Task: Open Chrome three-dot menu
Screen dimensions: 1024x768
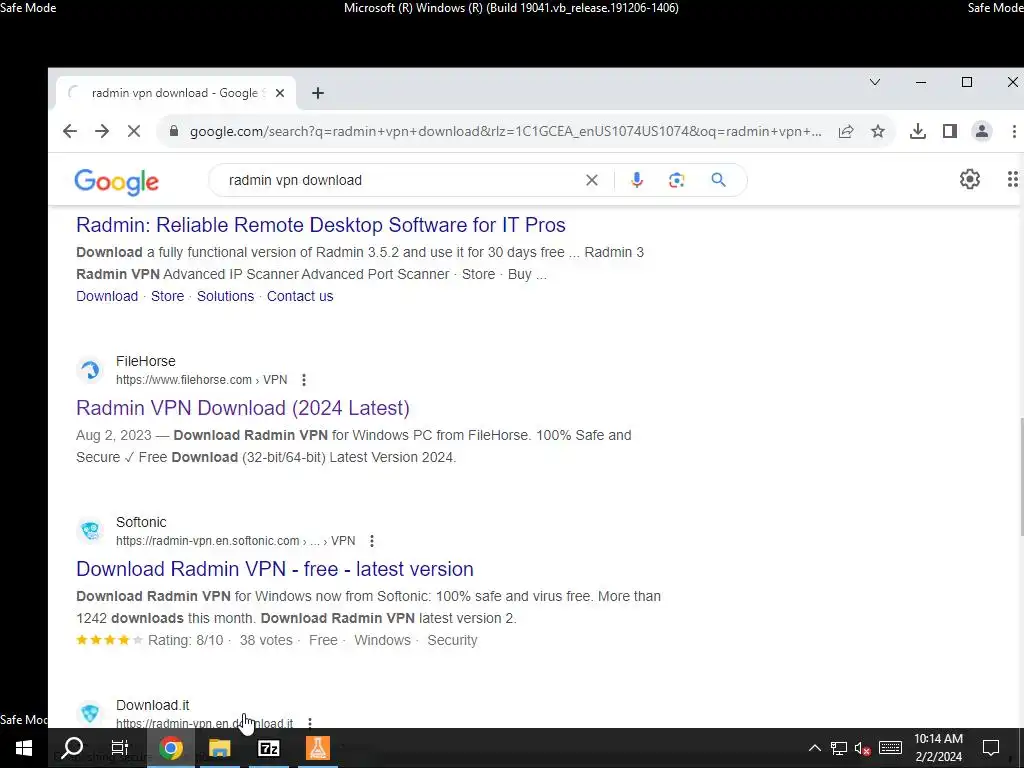Action: 1014,131
